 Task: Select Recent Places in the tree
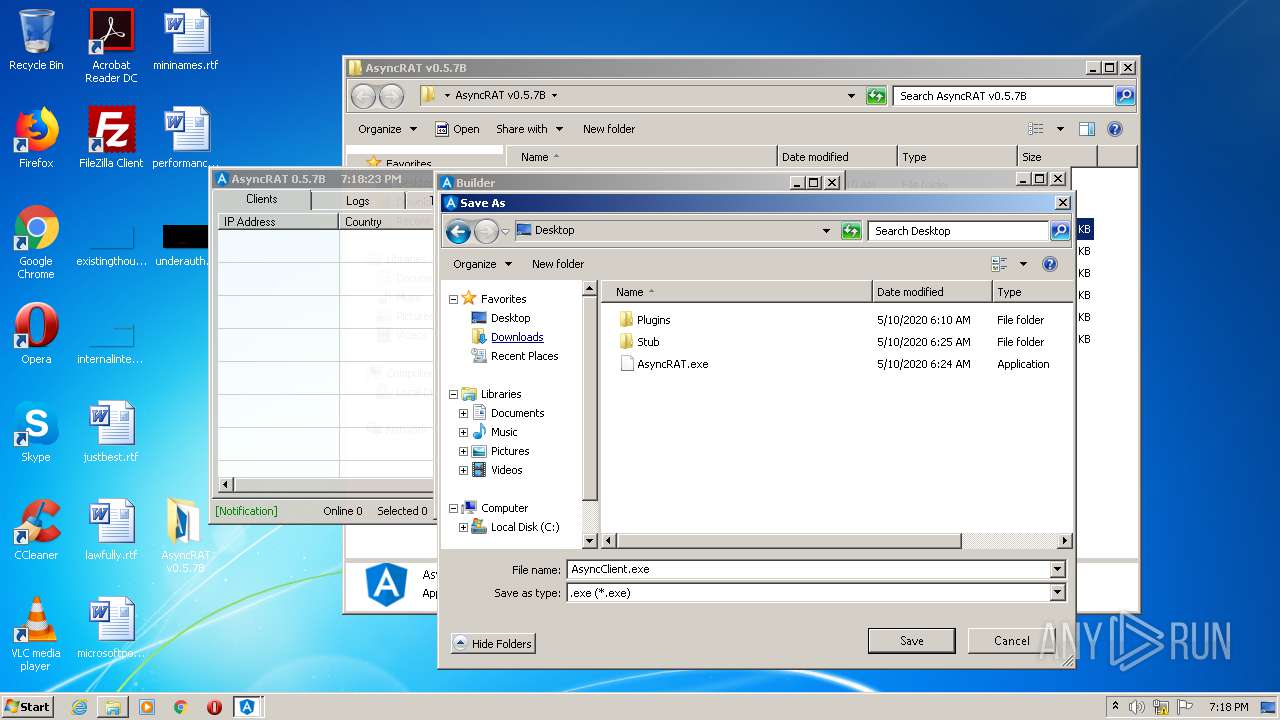pos(524,356)
